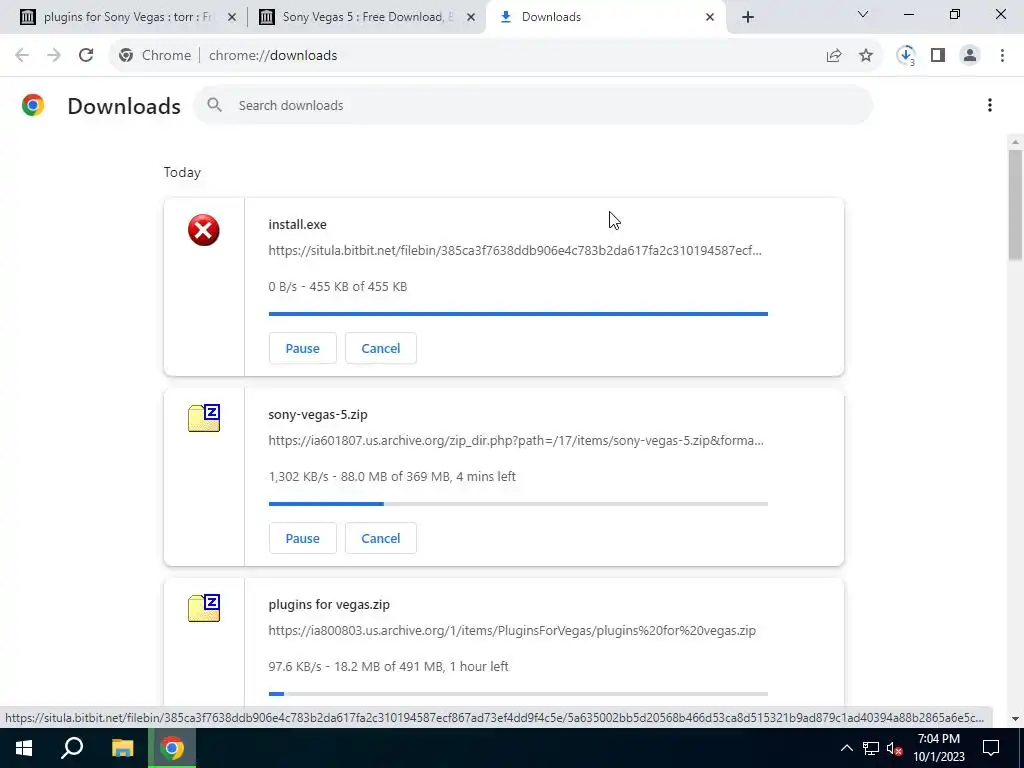The width and height of the screenshot is (1024, 768).
Task: Open the Chrome profile avatar menu
Action: (970, 56)
